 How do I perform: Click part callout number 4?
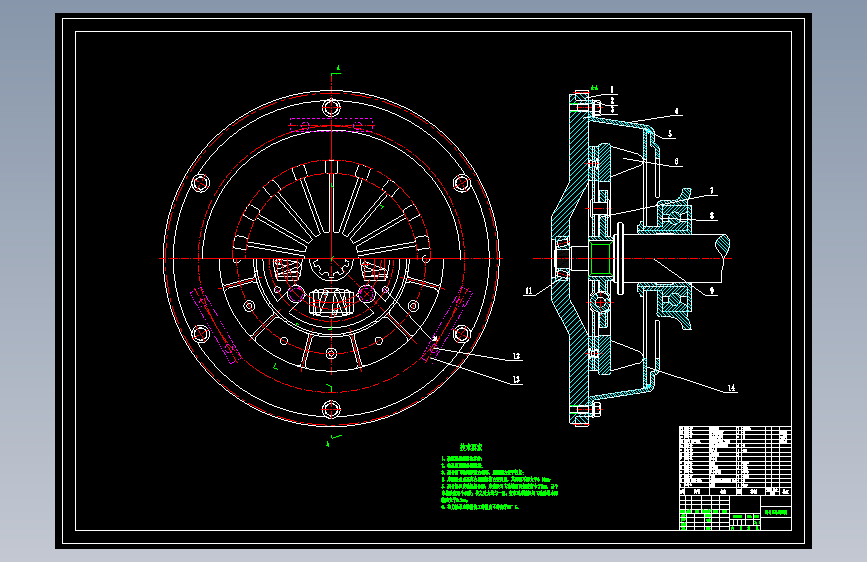[x=676, y=111]
